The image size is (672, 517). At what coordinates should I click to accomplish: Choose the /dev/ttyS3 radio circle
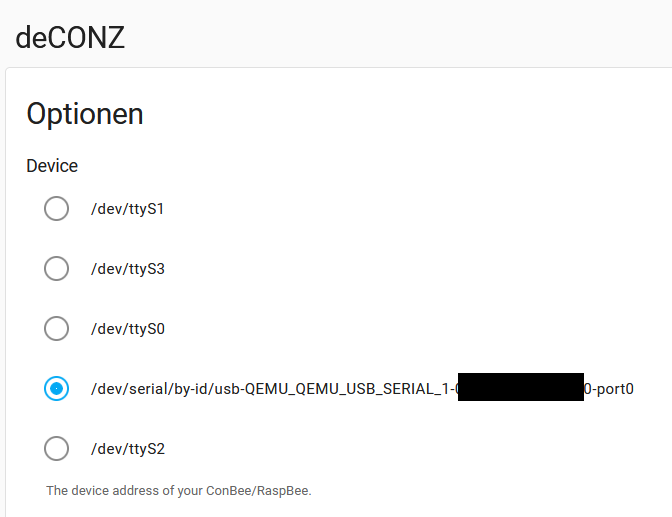pyautogui.click(x=56, y=269)
